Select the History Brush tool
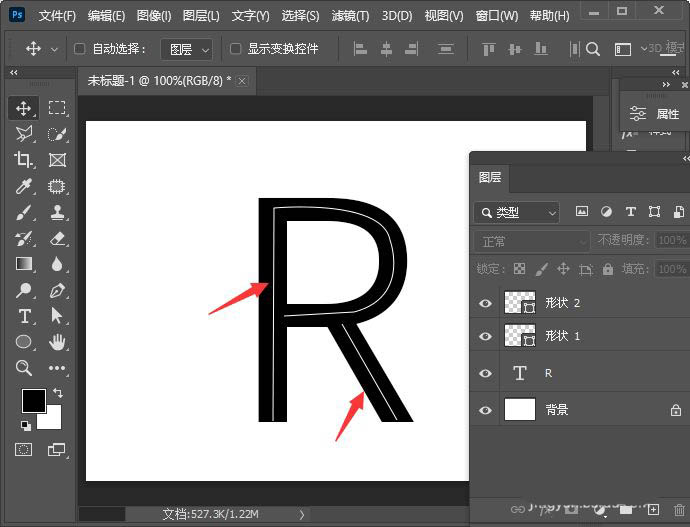690x527 pixels. coord(23,239)
